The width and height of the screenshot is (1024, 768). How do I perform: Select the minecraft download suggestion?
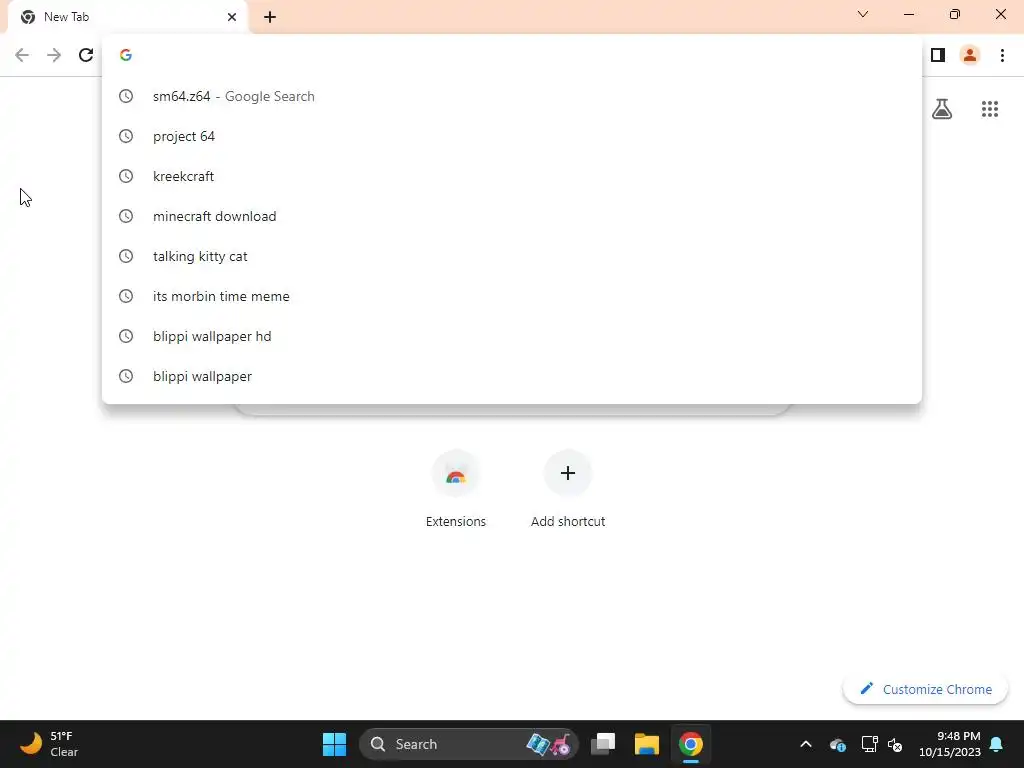(512, 216)
